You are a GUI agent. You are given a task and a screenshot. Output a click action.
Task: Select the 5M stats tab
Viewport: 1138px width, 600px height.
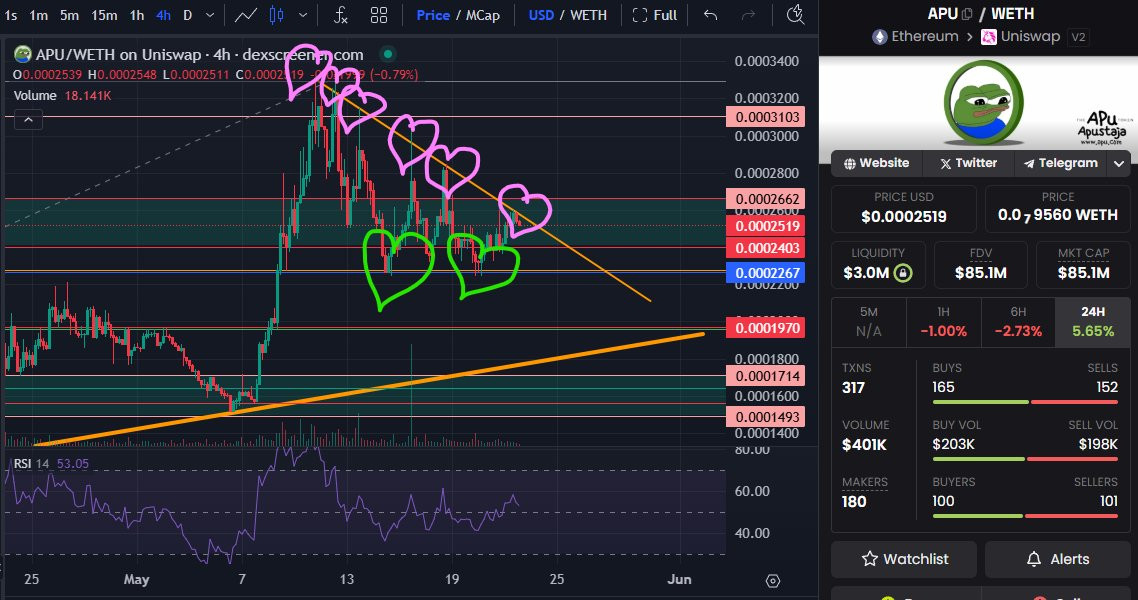tap(869, 321)
